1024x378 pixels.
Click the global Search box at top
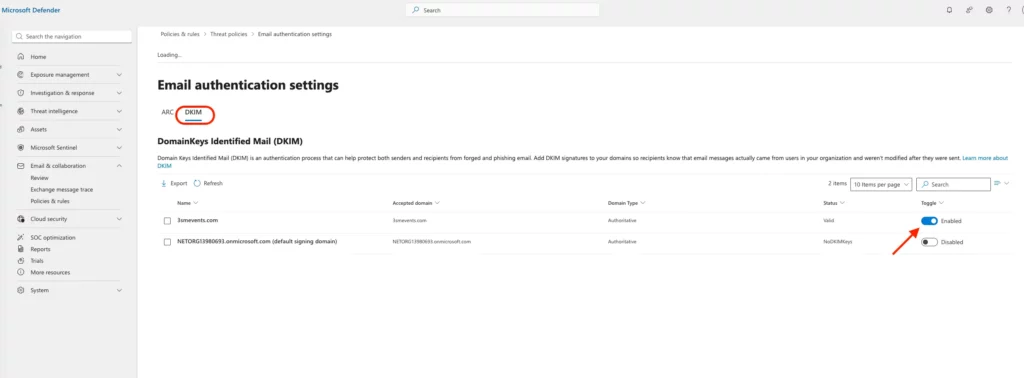tap(502, 10)
